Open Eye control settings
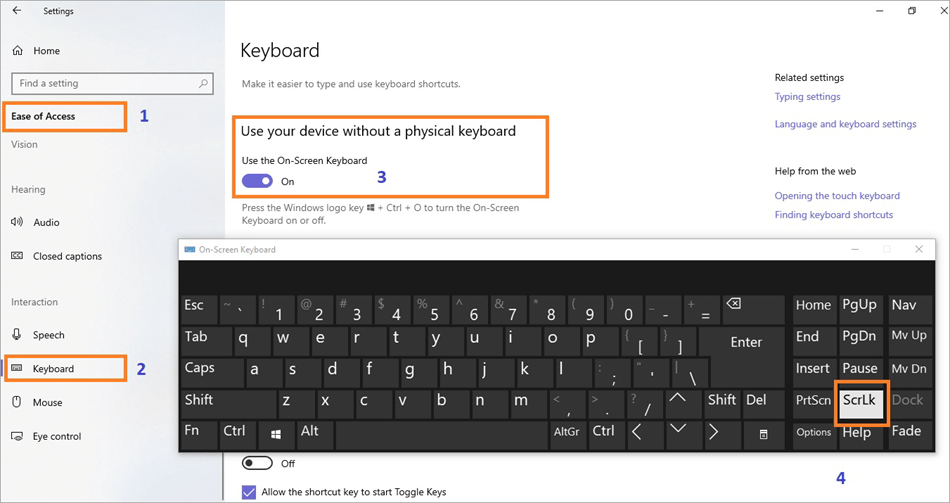950x503 pixels. click(47, 436)
